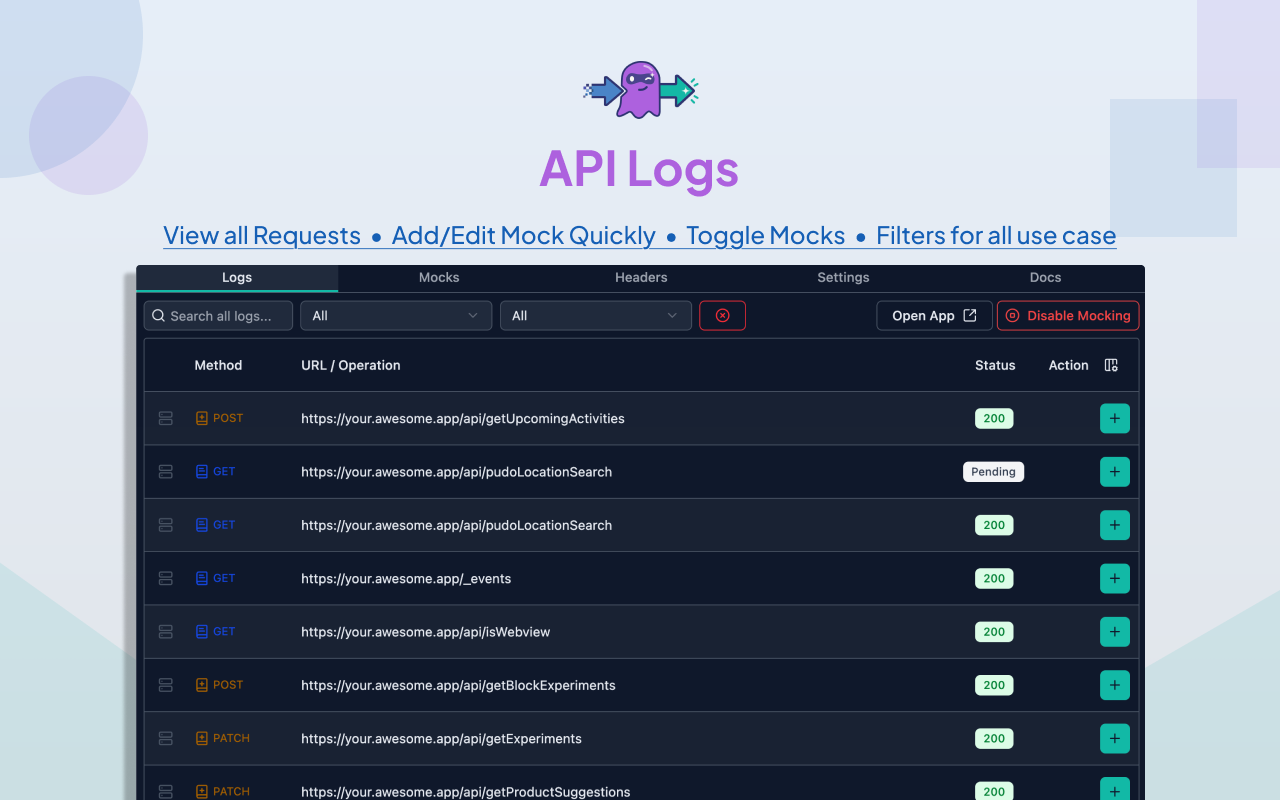1280x800 pixels.
Task: Click the server icon beside the _events request
Action: click(166, 578)
